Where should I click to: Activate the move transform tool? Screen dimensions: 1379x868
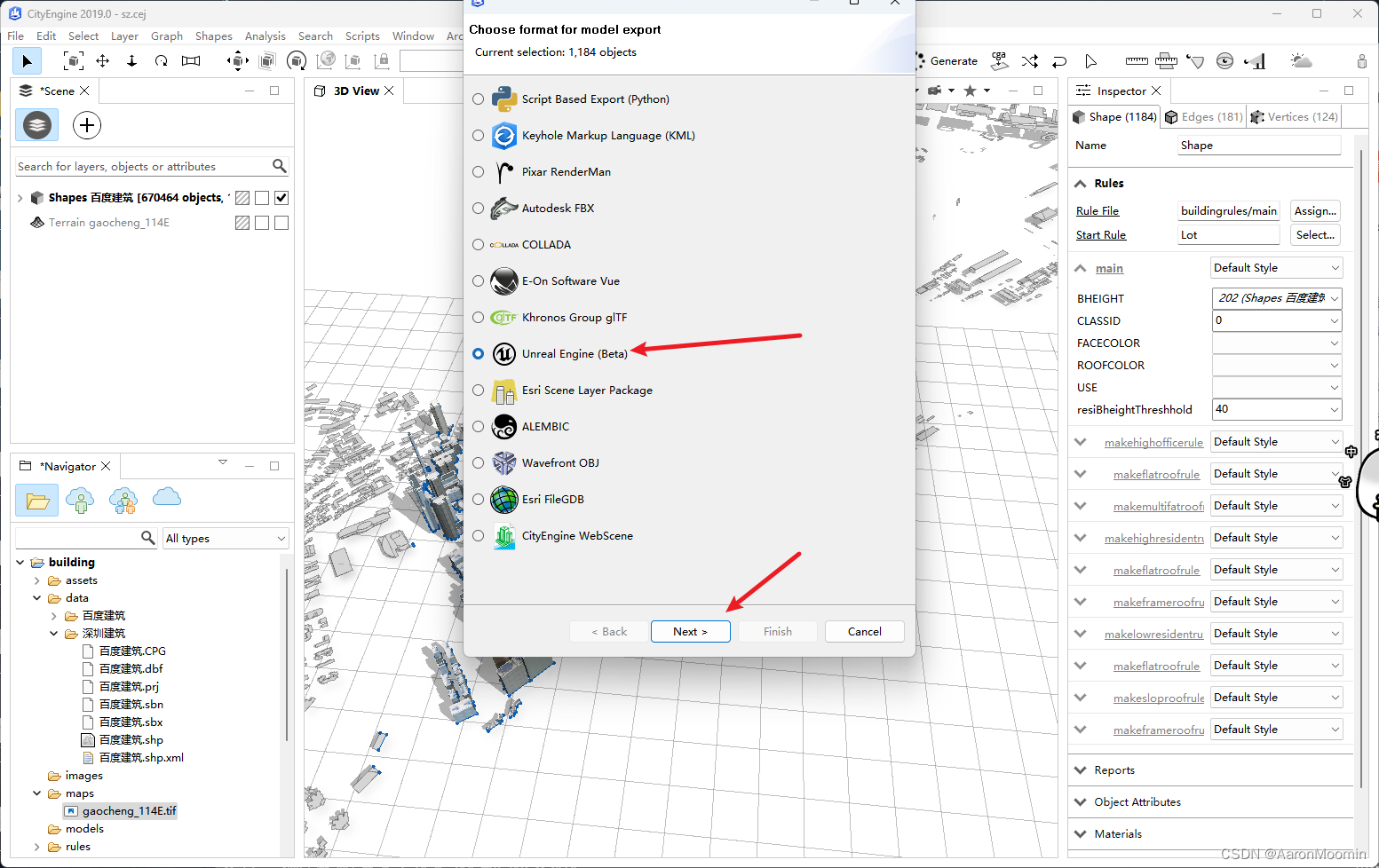[103, 61]
